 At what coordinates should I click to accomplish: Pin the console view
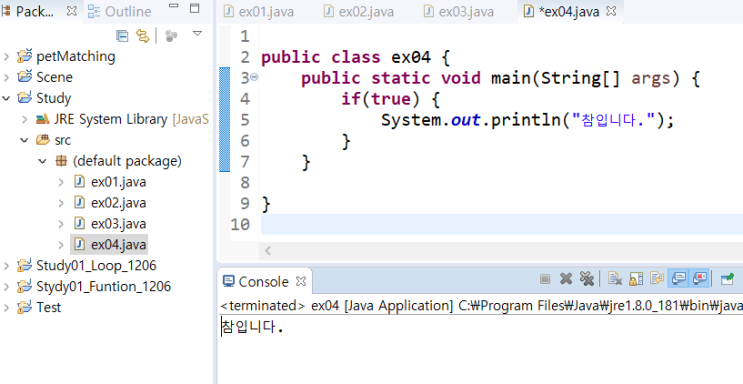(x=727, y=279)
